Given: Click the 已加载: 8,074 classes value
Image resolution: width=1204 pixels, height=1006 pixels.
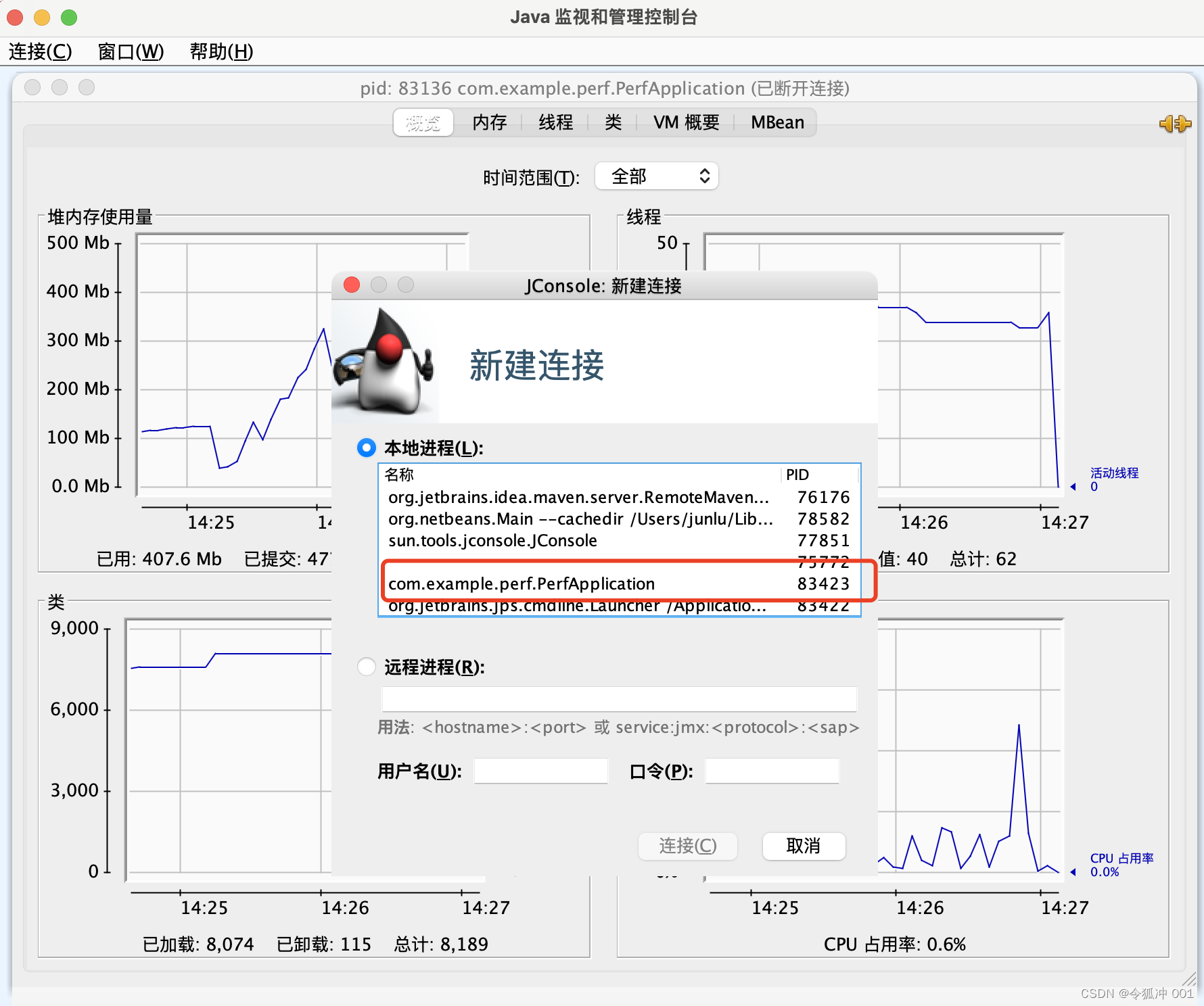Looking at the screenshot, I should tap(198, 944).
